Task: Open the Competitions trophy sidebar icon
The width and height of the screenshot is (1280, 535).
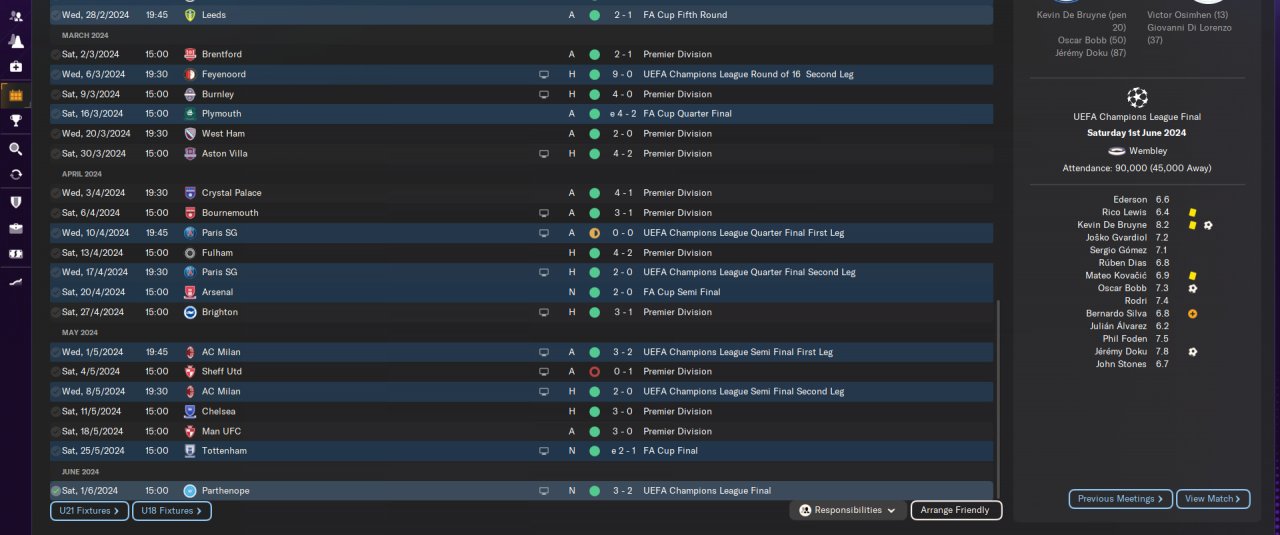Action: pyautogui.click(x=15, y=121)
